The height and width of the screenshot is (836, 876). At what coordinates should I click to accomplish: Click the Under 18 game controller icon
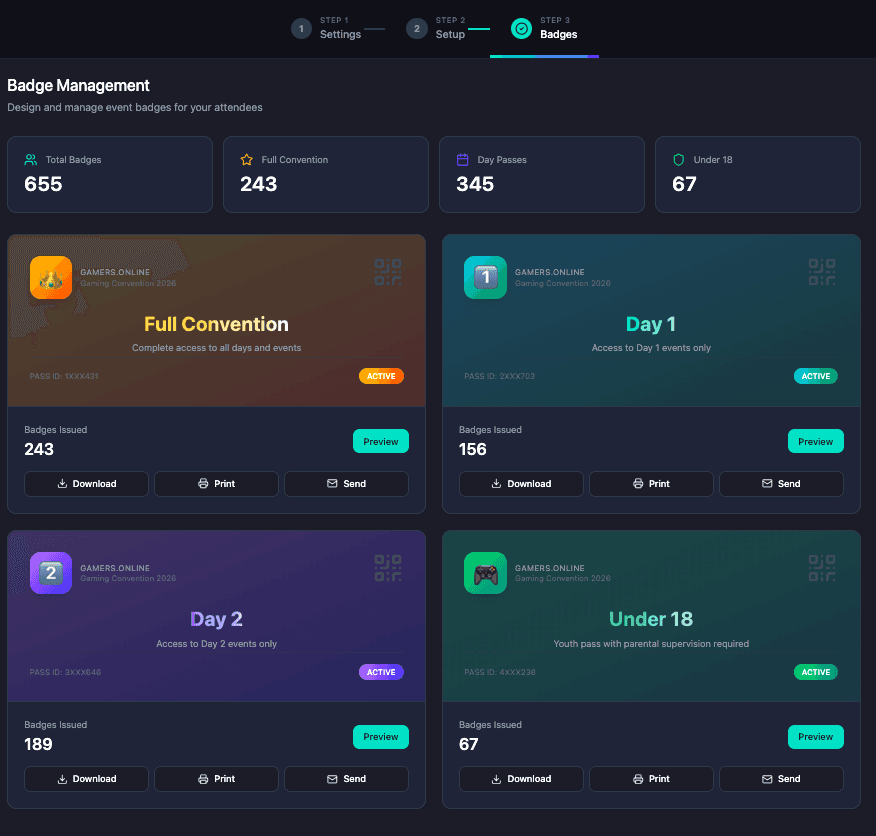pyautogui.click(x=485, y=573)
